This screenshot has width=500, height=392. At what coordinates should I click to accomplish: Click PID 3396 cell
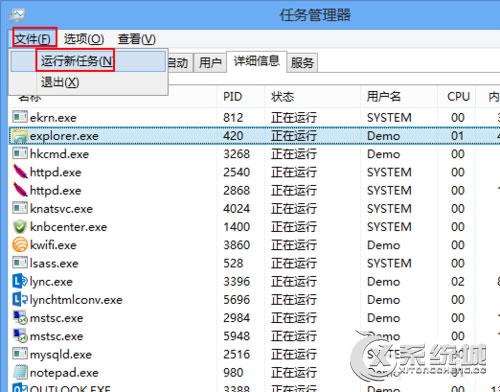[x=237, y=282]
